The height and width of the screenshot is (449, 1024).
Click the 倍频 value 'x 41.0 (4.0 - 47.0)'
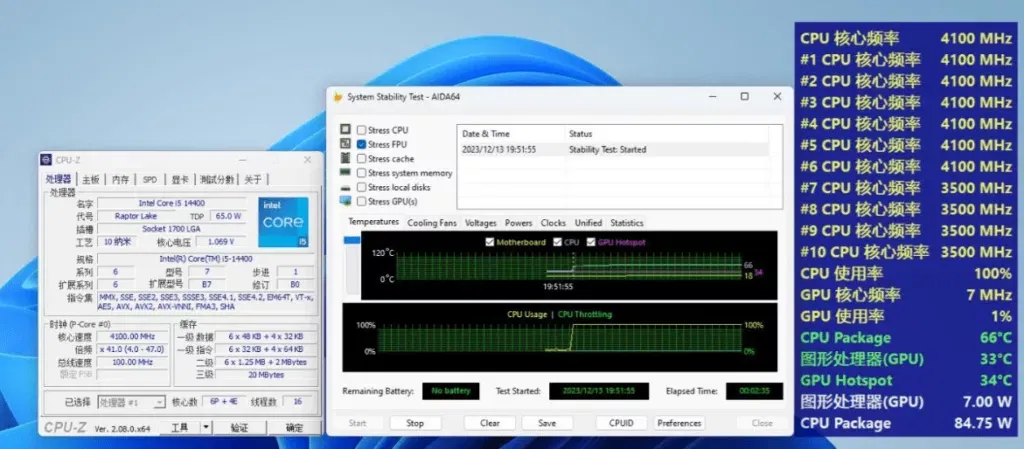click(x=134, y=349)
